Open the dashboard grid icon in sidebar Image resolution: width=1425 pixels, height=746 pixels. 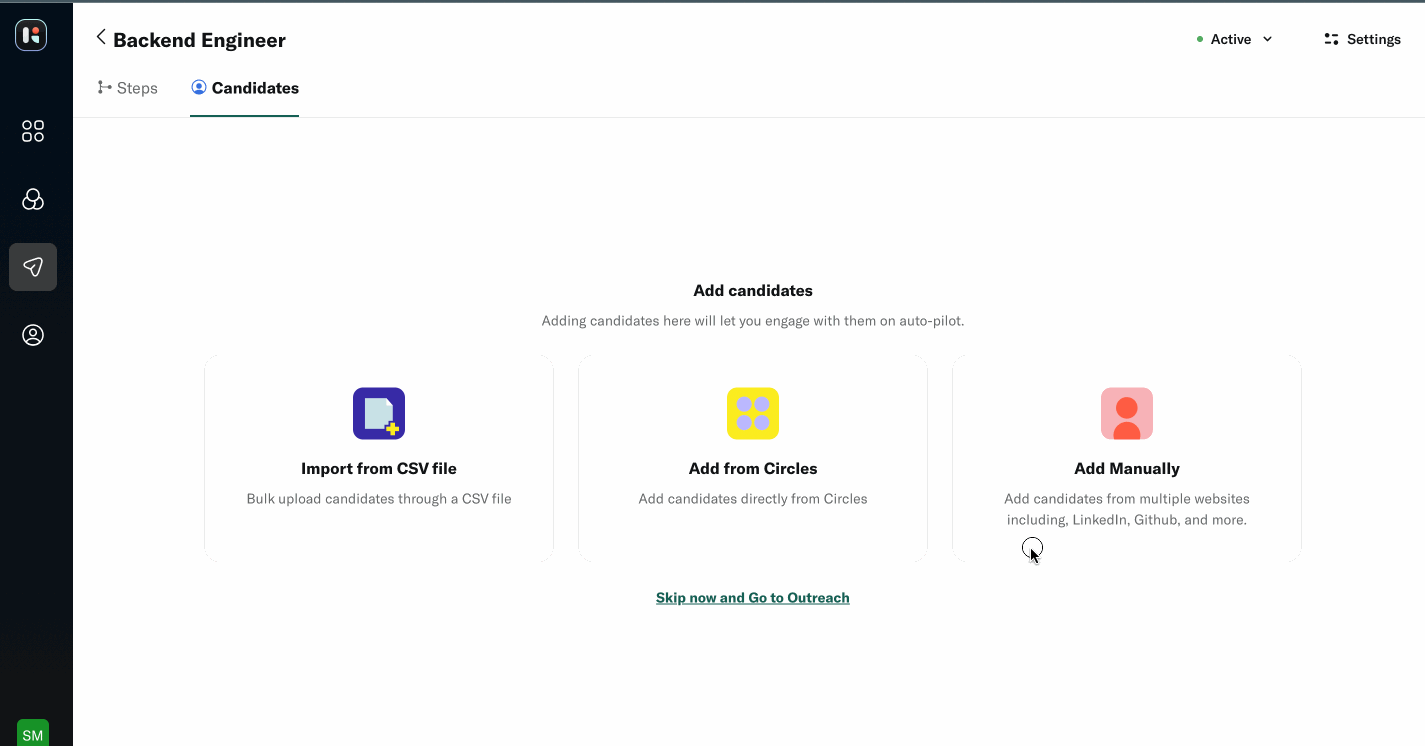point(32,130)
